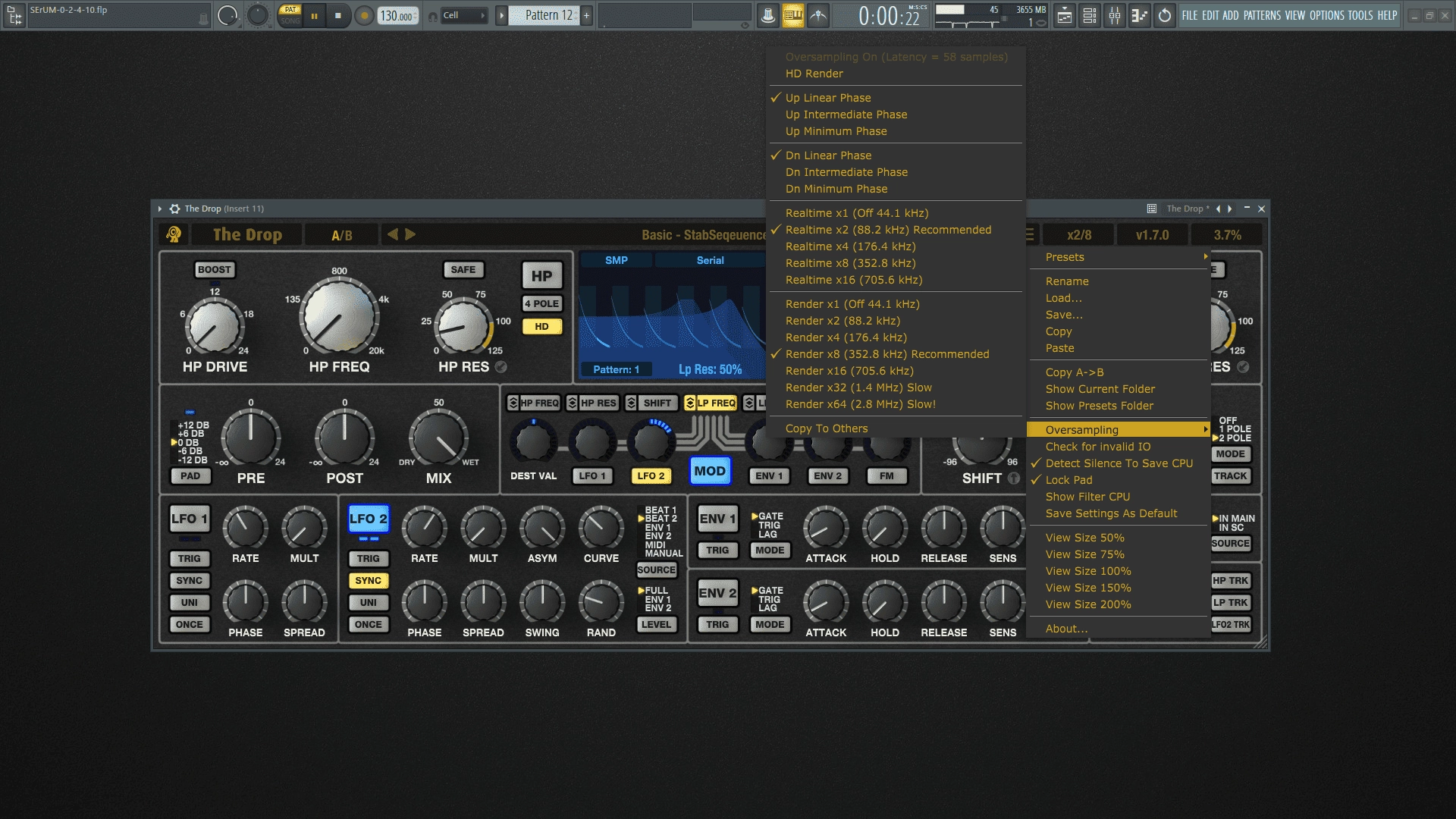Open plugin options gear beside The Drop title
This screenshot has height=819, width=1456.
tap(174, 209)
